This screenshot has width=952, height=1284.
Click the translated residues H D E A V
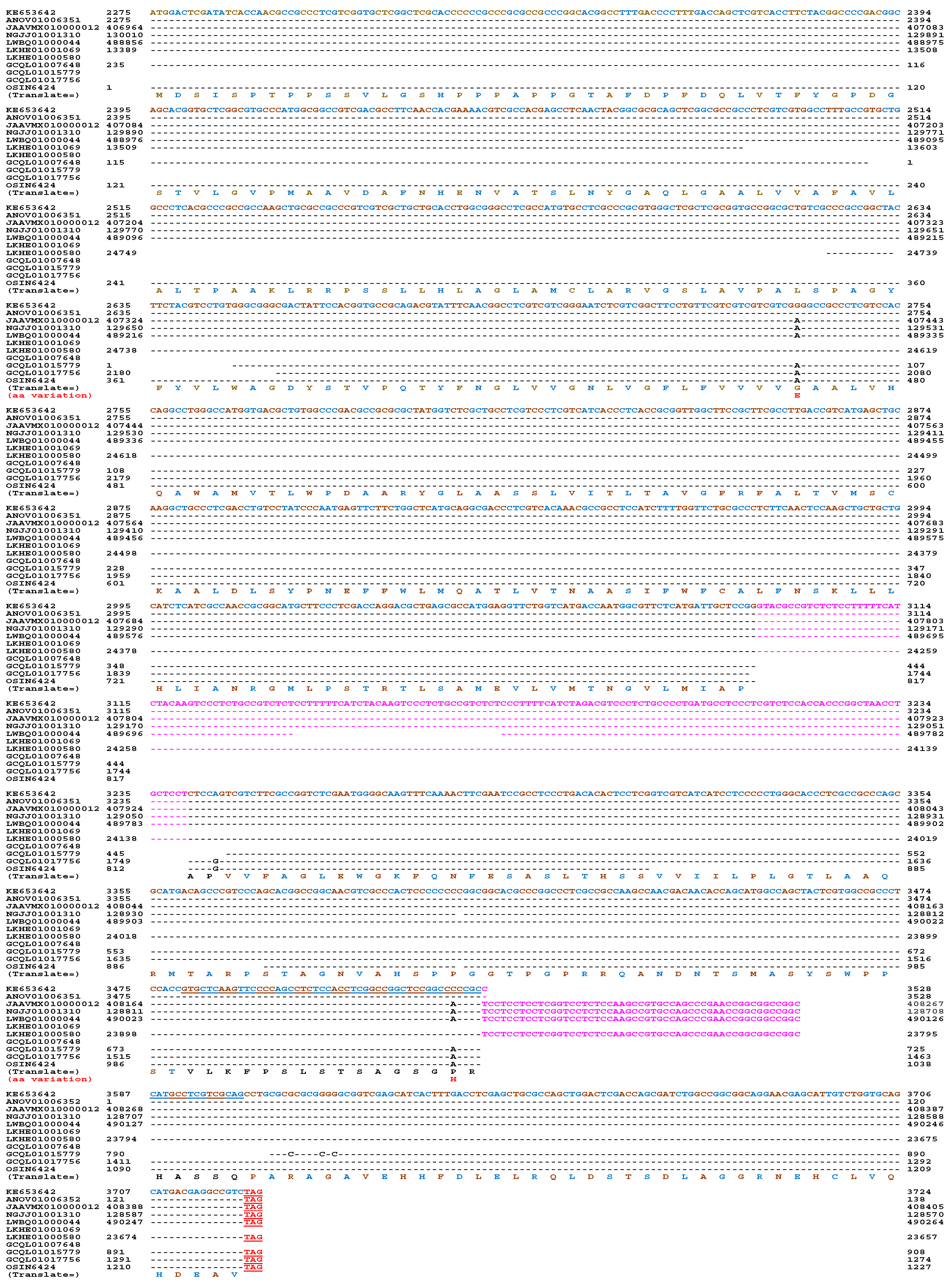click(x=197, y=1274)
